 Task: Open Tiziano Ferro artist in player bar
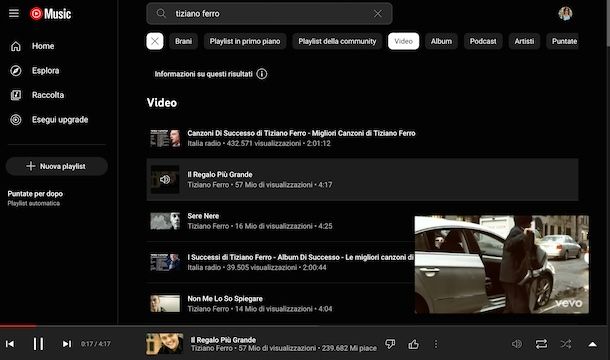click(212, 348)
